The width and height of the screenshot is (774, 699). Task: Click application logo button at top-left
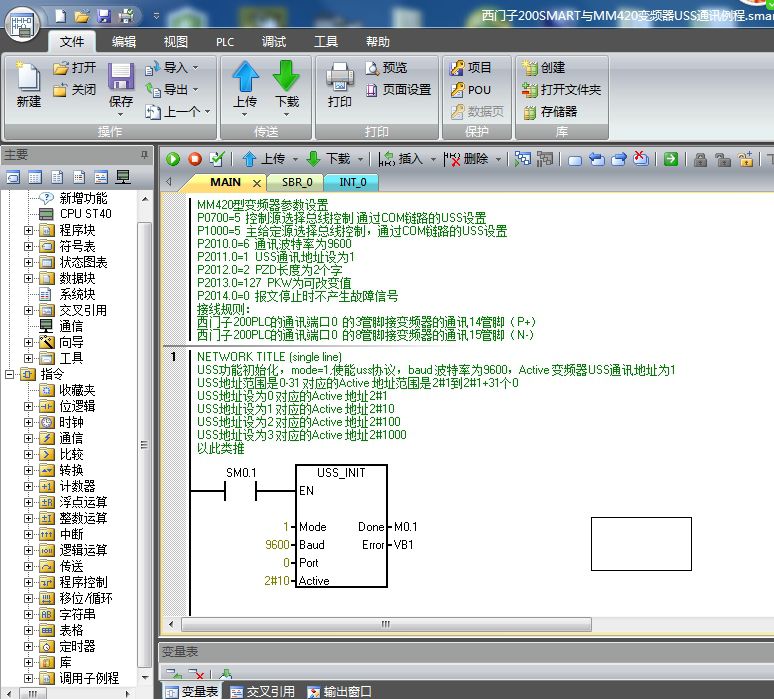click(x=22, y=24)
